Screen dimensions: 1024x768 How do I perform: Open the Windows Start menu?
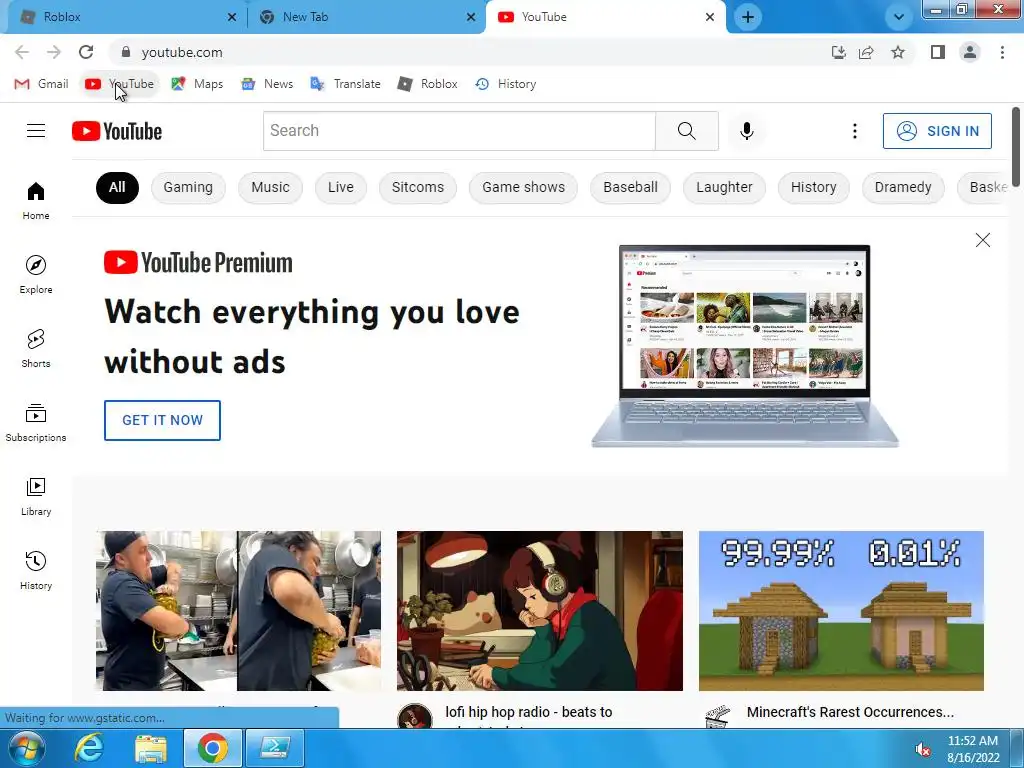pyautogui.click(x=26, y=749)
